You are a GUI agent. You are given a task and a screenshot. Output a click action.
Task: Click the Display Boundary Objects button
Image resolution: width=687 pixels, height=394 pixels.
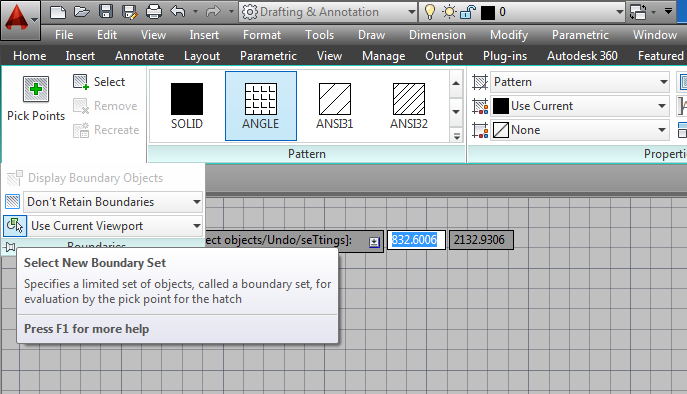click(x=85, y=178)
